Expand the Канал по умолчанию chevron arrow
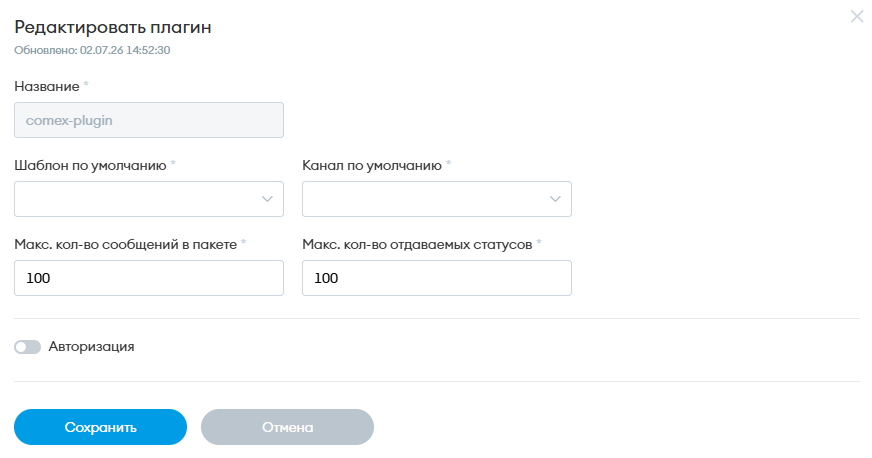 pyautogui.click(x=555, y=199)
